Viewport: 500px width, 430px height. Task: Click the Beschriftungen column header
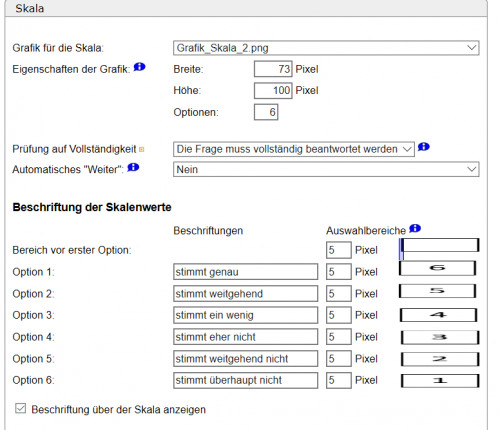208,230
